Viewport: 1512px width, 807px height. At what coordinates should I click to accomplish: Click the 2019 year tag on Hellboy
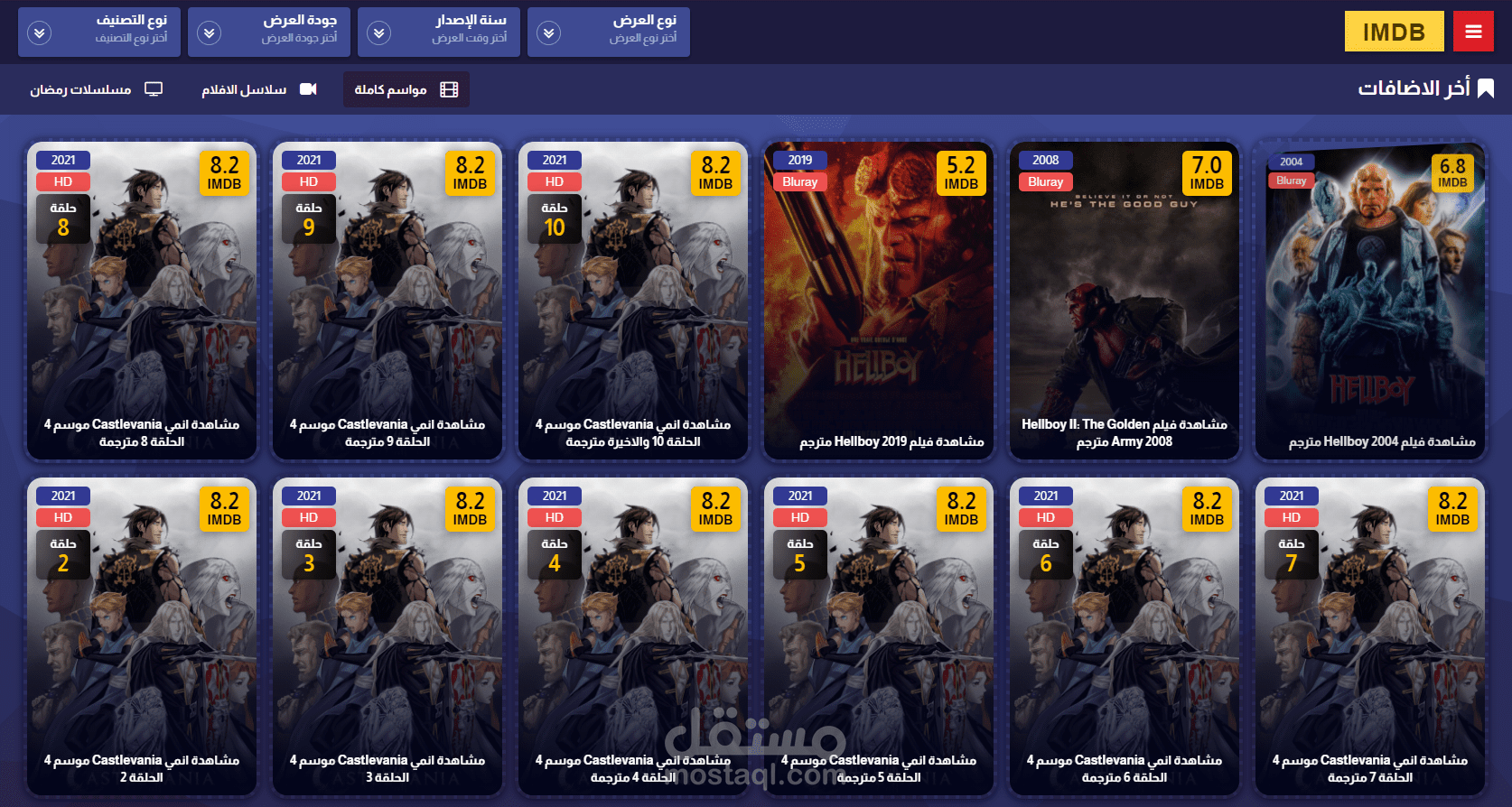(x=800, y=160)
